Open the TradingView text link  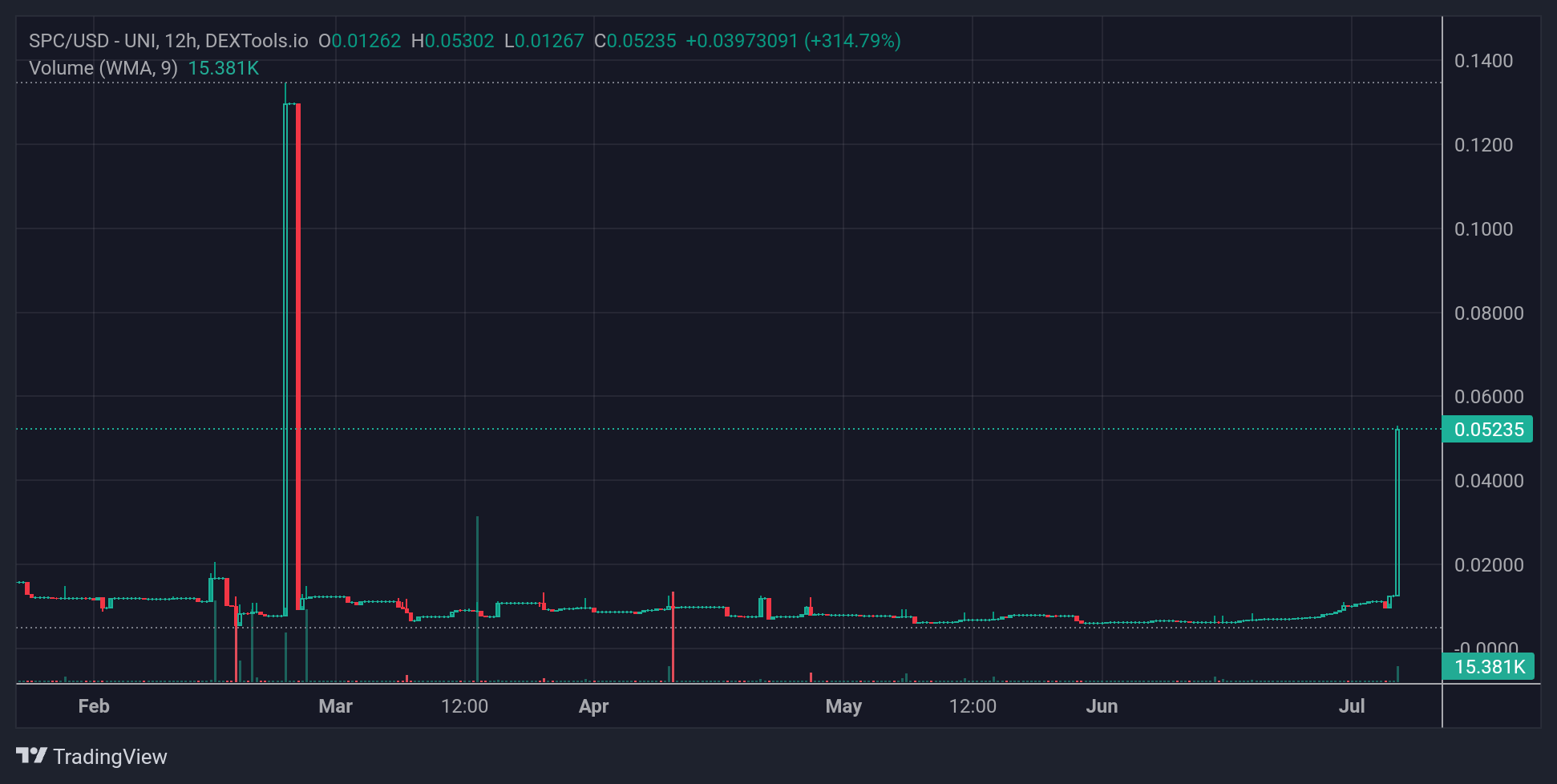(x=110, y=757)
